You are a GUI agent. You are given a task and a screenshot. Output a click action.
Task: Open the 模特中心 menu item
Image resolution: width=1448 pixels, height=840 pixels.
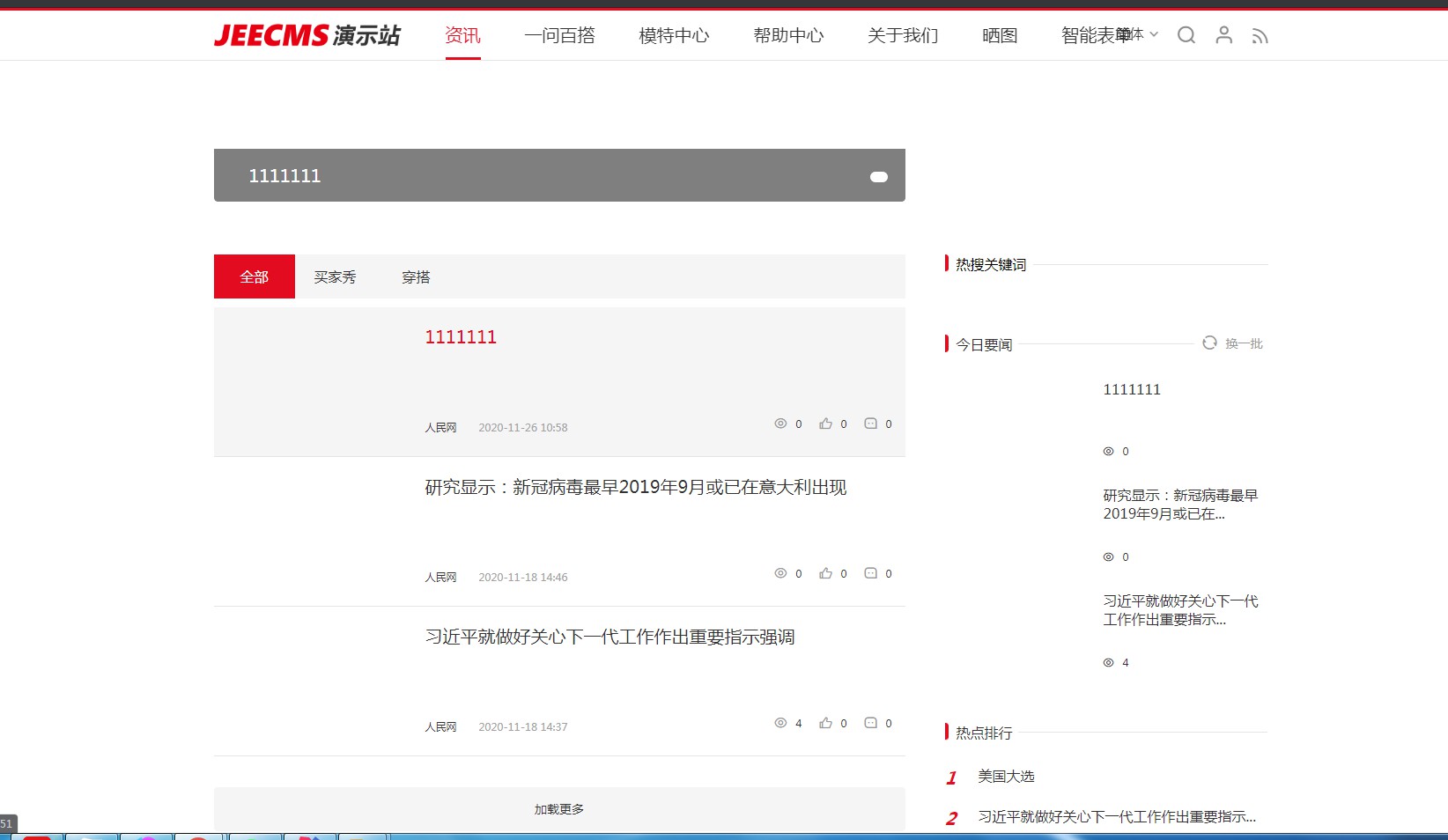pyautogui.click(x=674, y=35)
